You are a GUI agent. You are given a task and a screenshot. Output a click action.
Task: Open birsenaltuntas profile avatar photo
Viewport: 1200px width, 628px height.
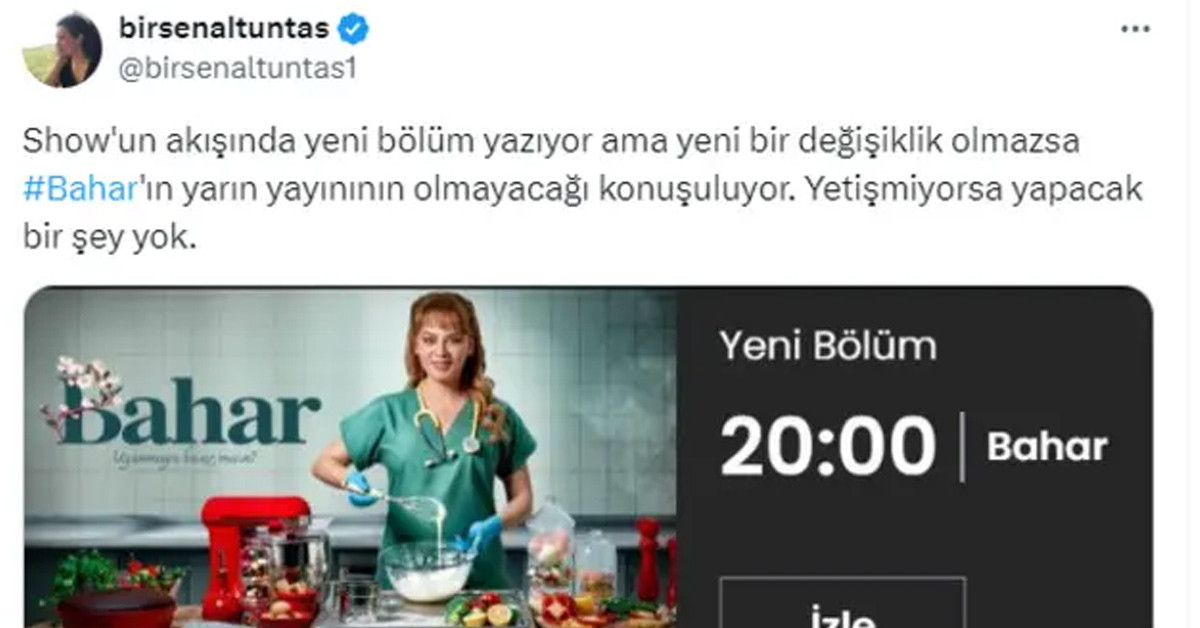pyautogui.click(x=62, y=49)
